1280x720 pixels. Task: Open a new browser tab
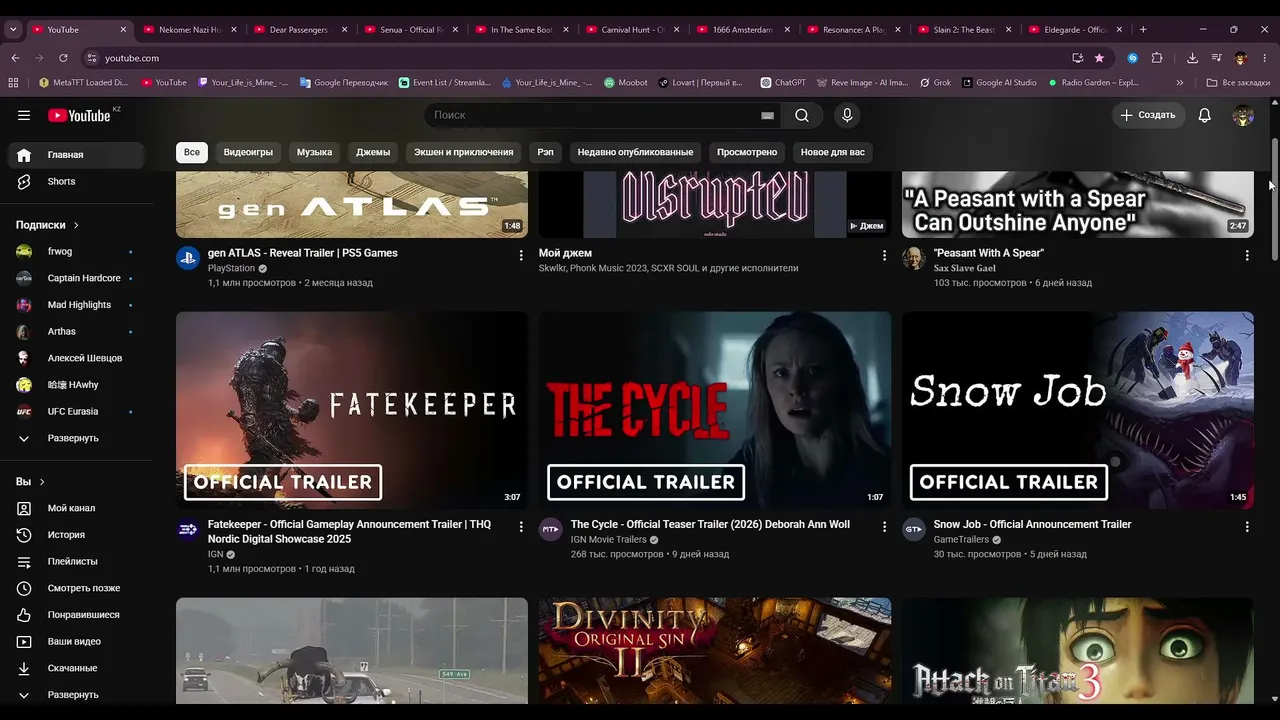coord(1143,30)
